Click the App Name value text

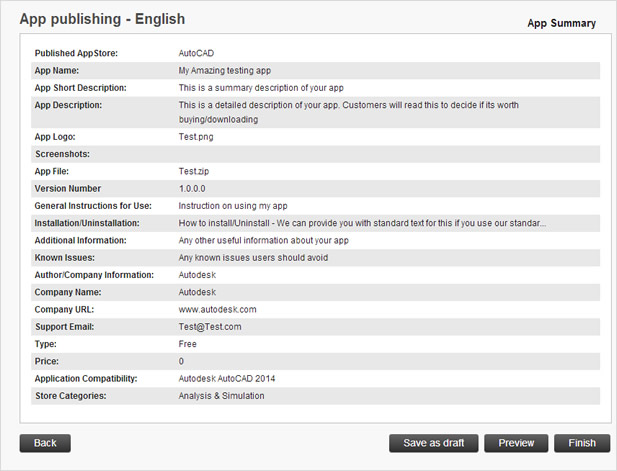225,71
